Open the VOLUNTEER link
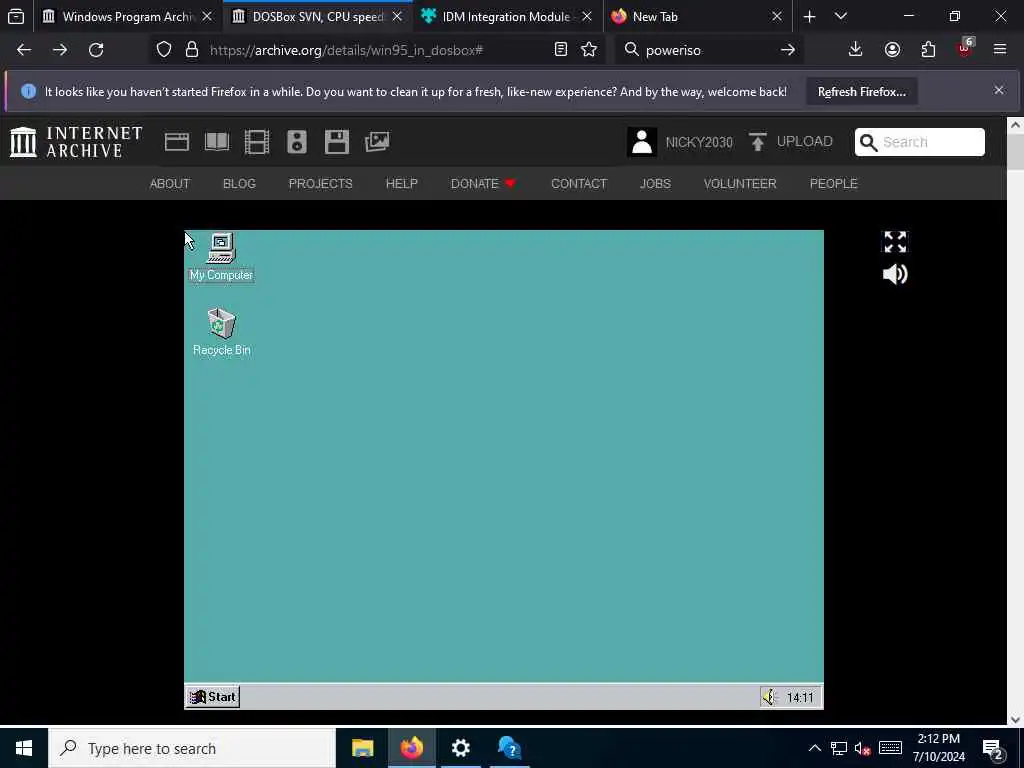 [740, 184]
